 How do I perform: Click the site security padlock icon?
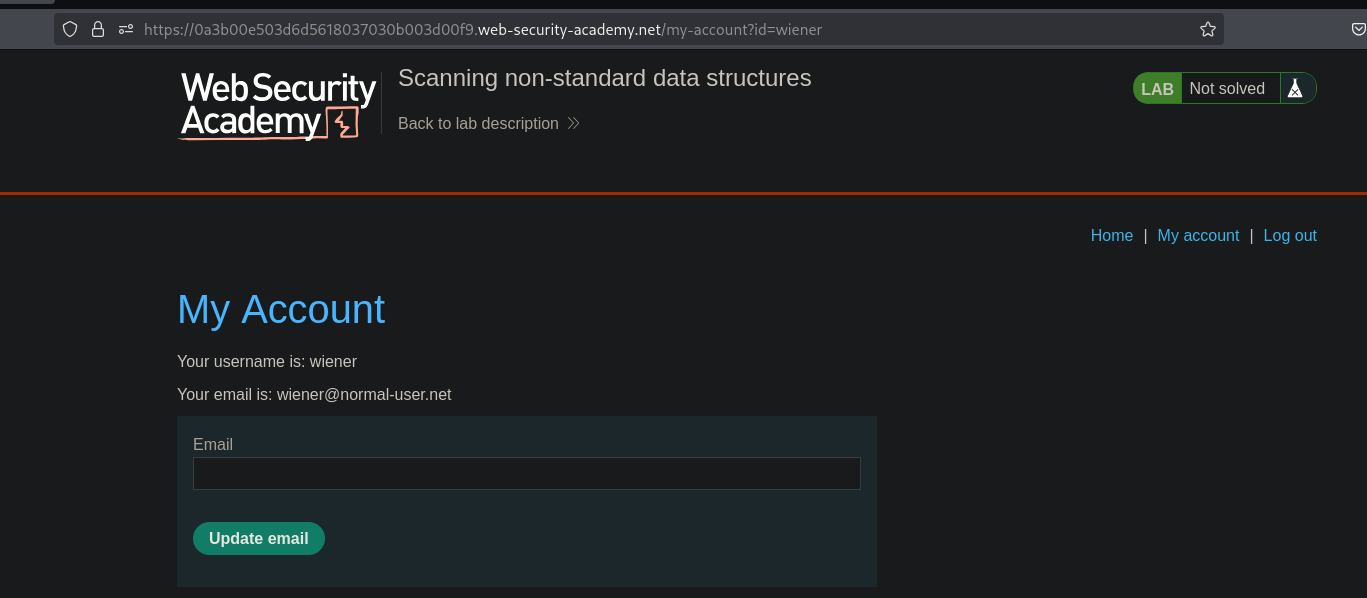[x=98, y=29]
